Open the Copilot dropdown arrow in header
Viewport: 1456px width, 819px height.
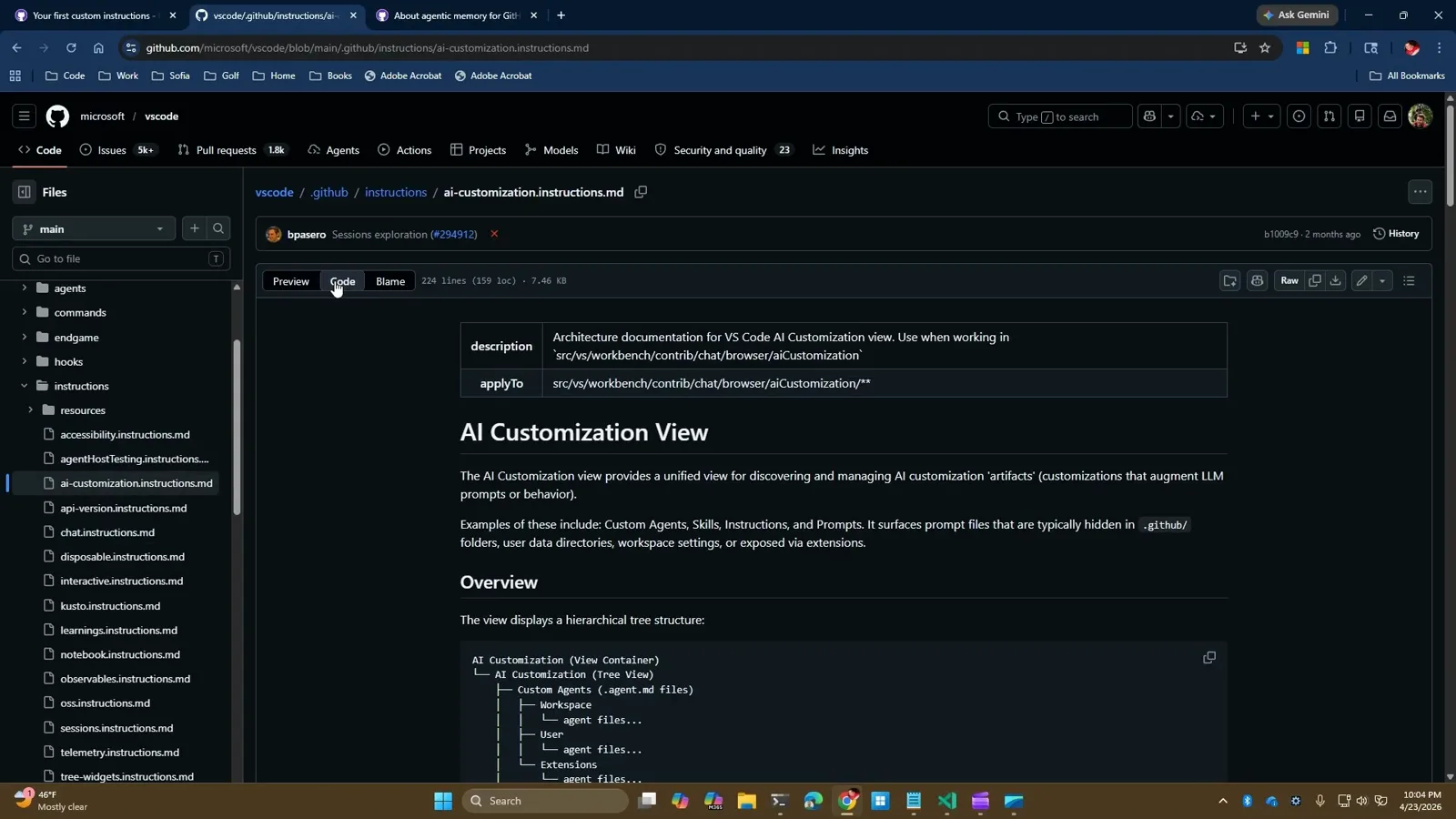point(1171,116)
